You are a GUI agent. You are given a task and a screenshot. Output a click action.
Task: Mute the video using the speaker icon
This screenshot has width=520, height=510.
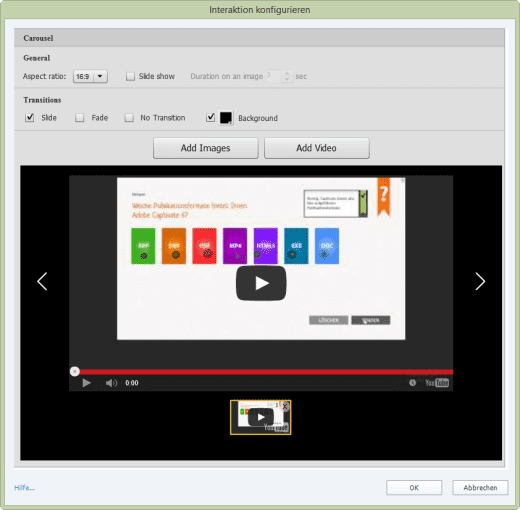[111, 383]
